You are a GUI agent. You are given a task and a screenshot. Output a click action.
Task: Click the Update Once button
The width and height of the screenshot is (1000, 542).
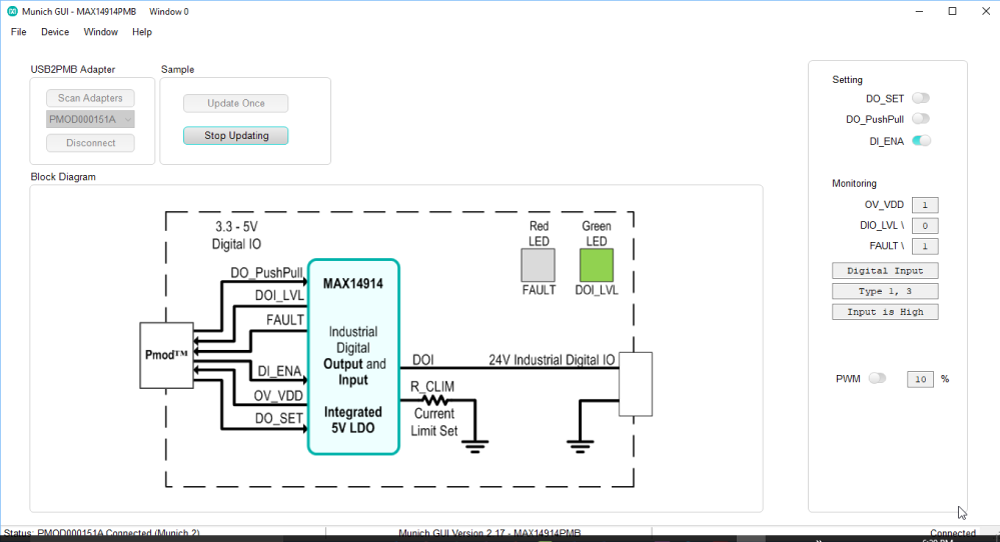tap(235, 103)
